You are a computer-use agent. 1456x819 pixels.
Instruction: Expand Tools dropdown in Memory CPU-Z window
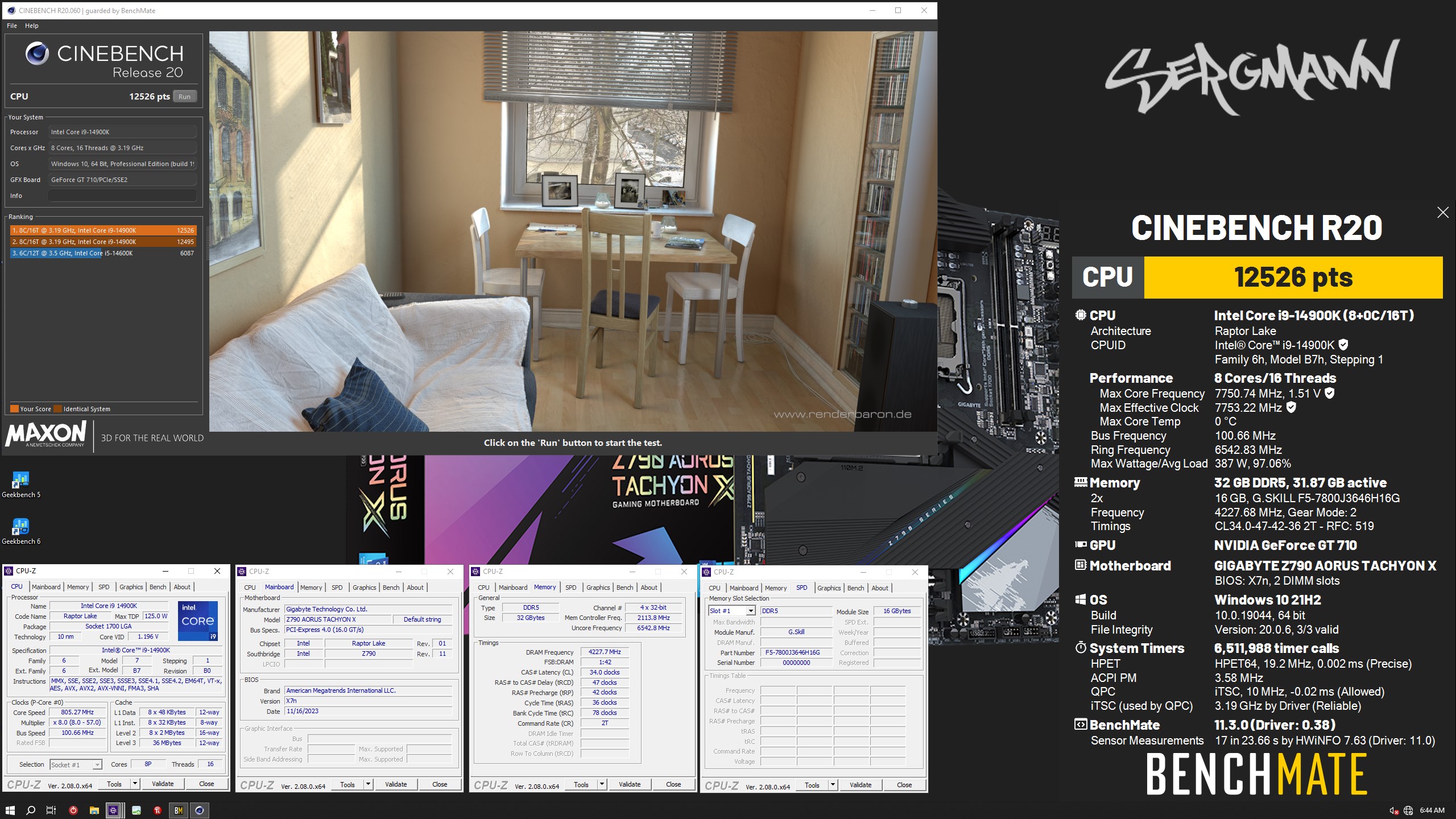pos(602,785)
